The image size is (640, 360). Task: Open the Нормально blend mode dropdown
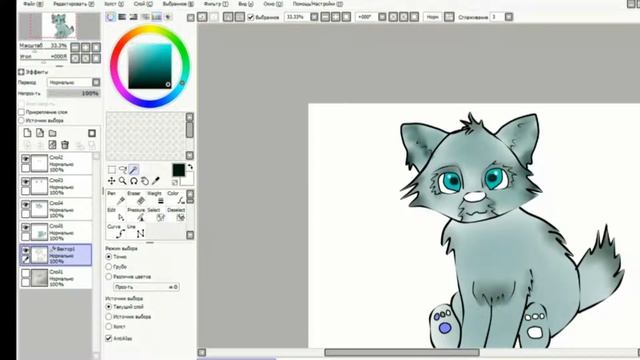73,82
